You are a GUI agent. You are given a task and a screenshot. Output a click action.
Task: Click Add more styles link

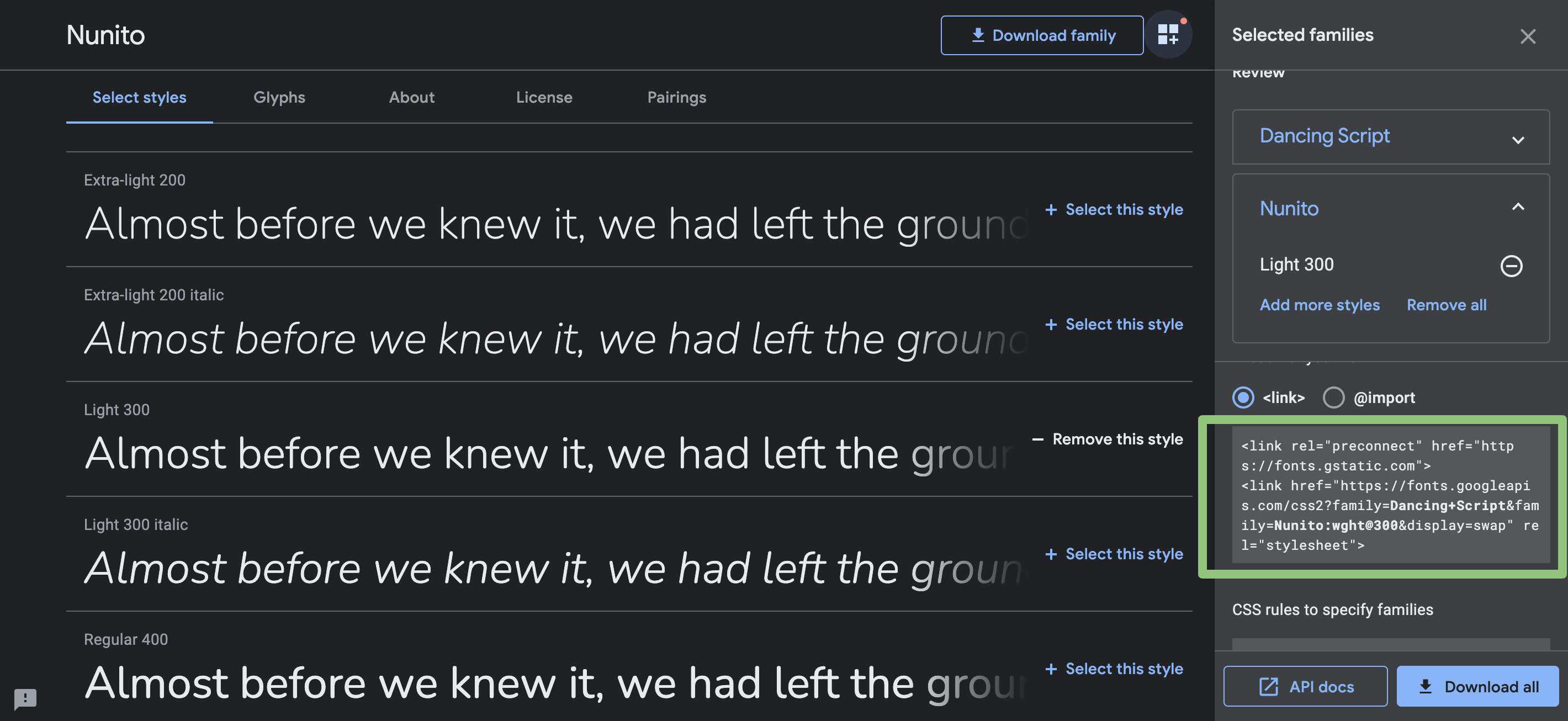pos(1319,305)
